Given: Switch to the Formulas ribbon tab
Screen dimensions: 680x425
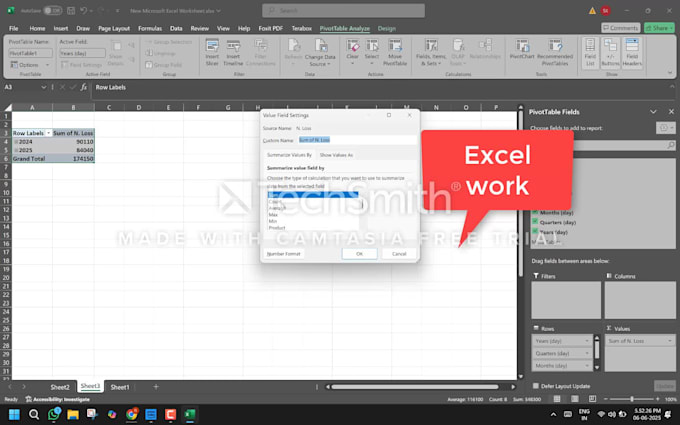Looking at the screenshot, I should coord(150,28).
